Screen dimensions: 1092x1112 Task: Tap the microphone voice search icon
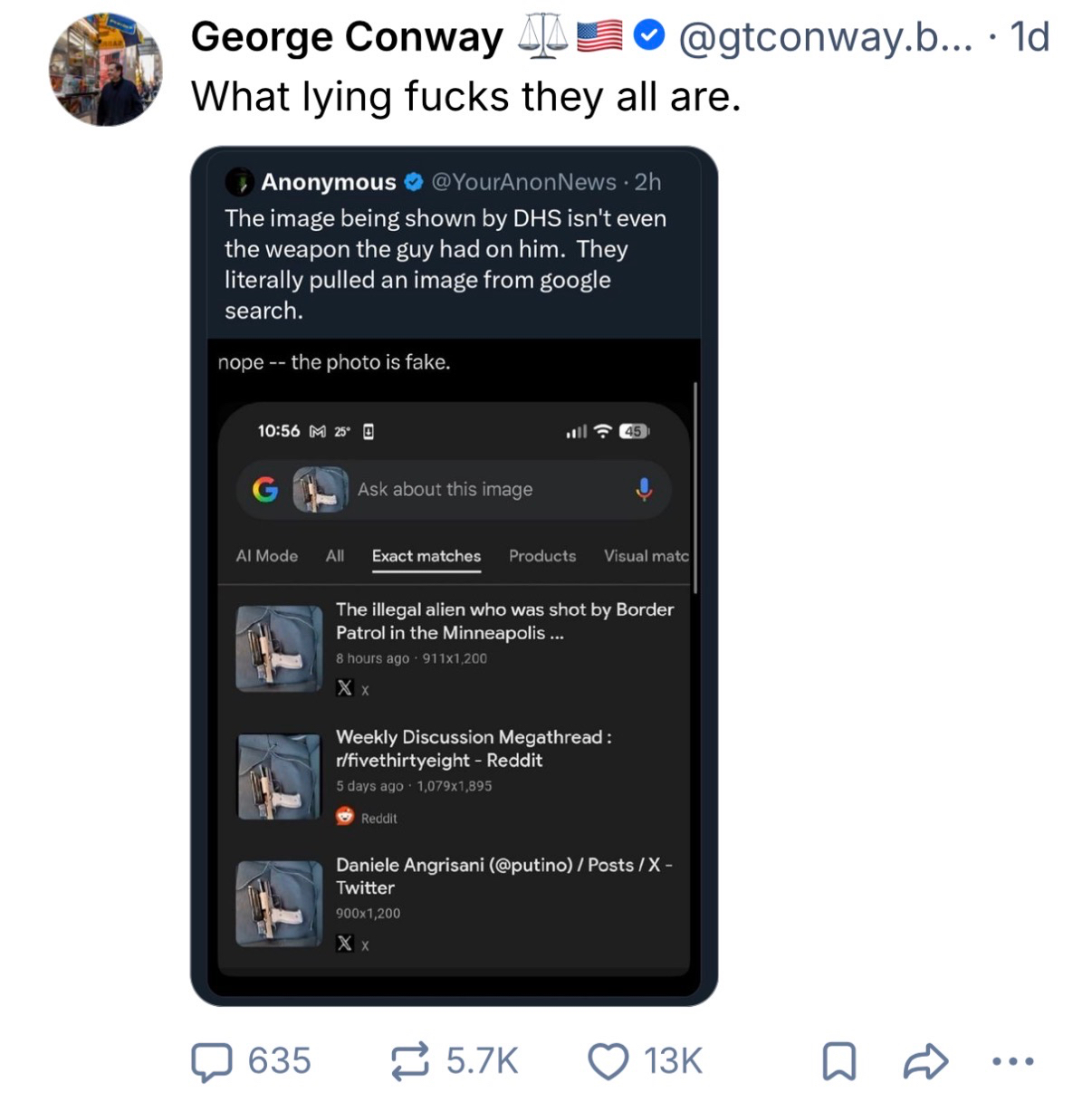644,490
